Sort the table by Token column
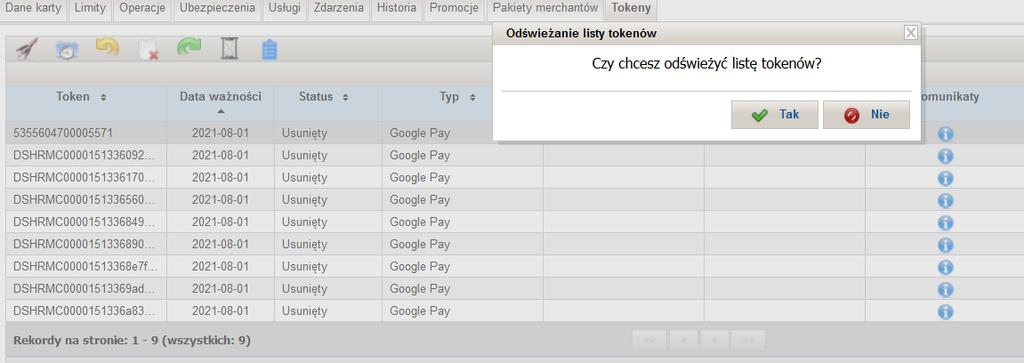Viewport: 1024px width, 363px height. coord(86,104)
